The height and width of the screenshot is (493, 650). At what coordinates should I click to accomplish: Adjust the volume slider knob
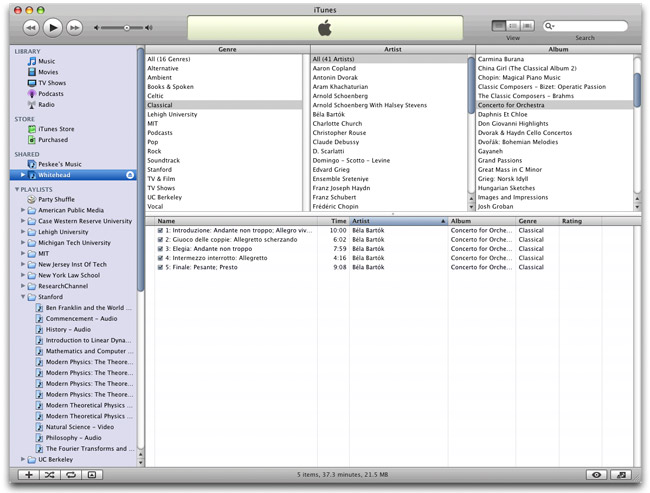pyautogui.click(x=127, y=28)
